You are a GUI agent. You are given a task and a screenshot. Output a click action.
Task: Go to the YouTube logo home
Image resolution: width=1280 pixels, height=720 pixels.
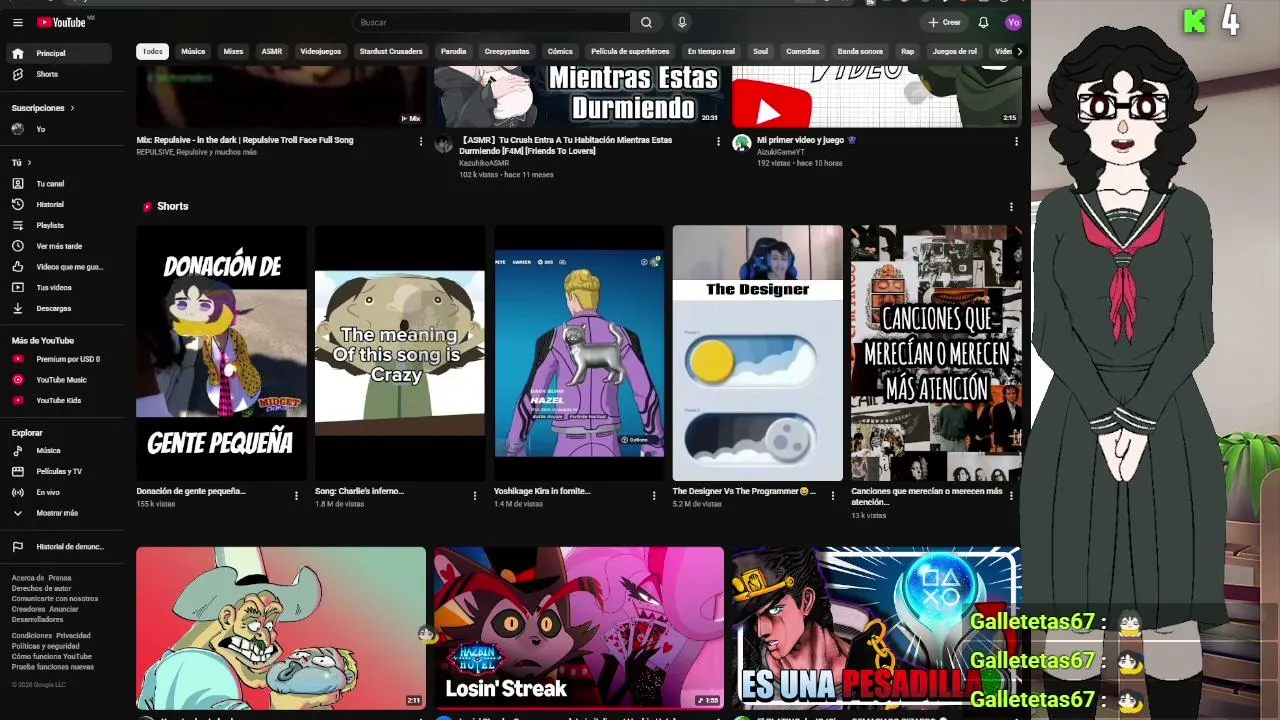(62, 22)
